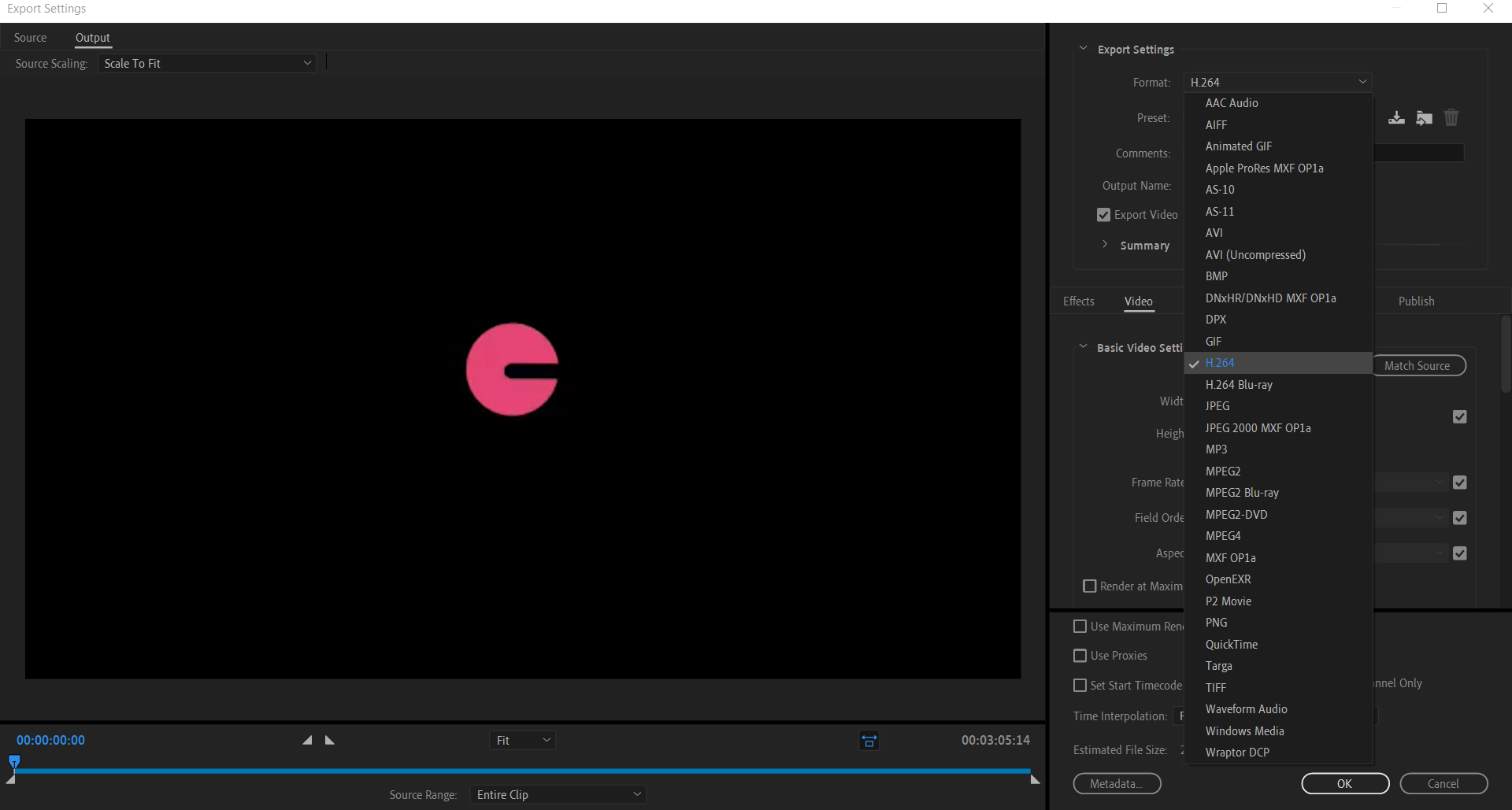Click the Set In Point marker icon
Viewport: 1512px width, 810px height.
click(x=307, y=740)
